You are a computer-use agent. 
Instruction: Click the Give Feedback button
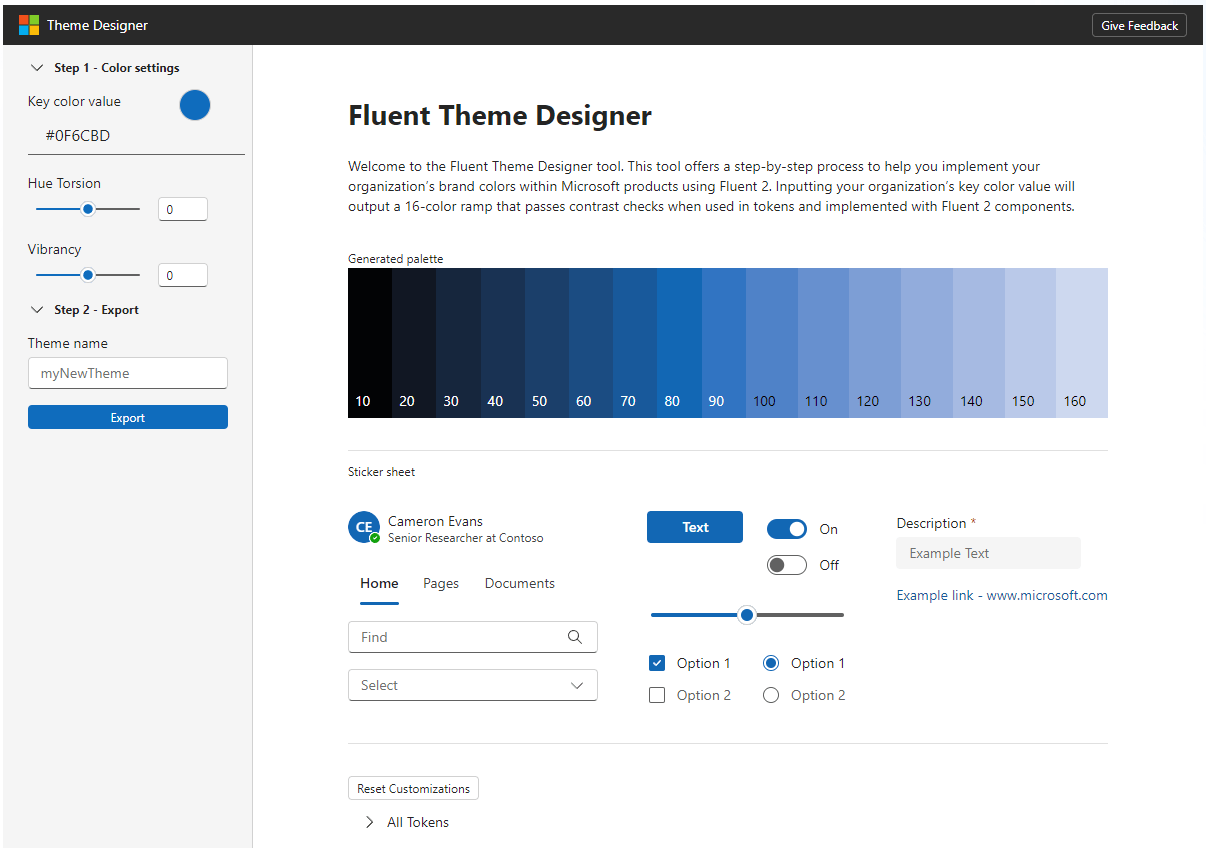1140,26
